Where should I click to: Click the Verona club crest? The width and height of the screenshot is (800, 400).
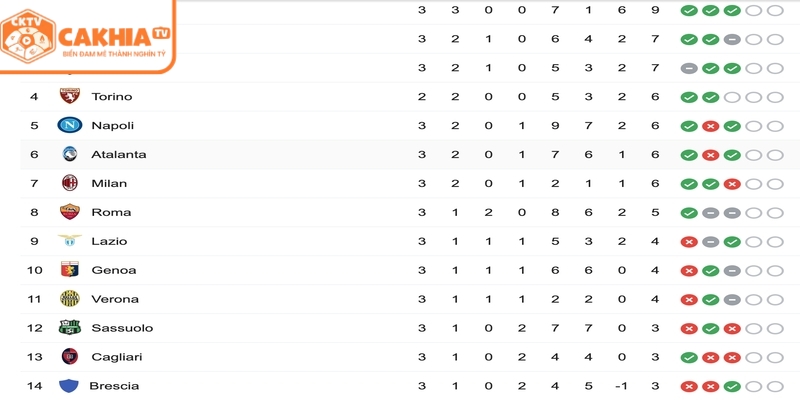69,299
